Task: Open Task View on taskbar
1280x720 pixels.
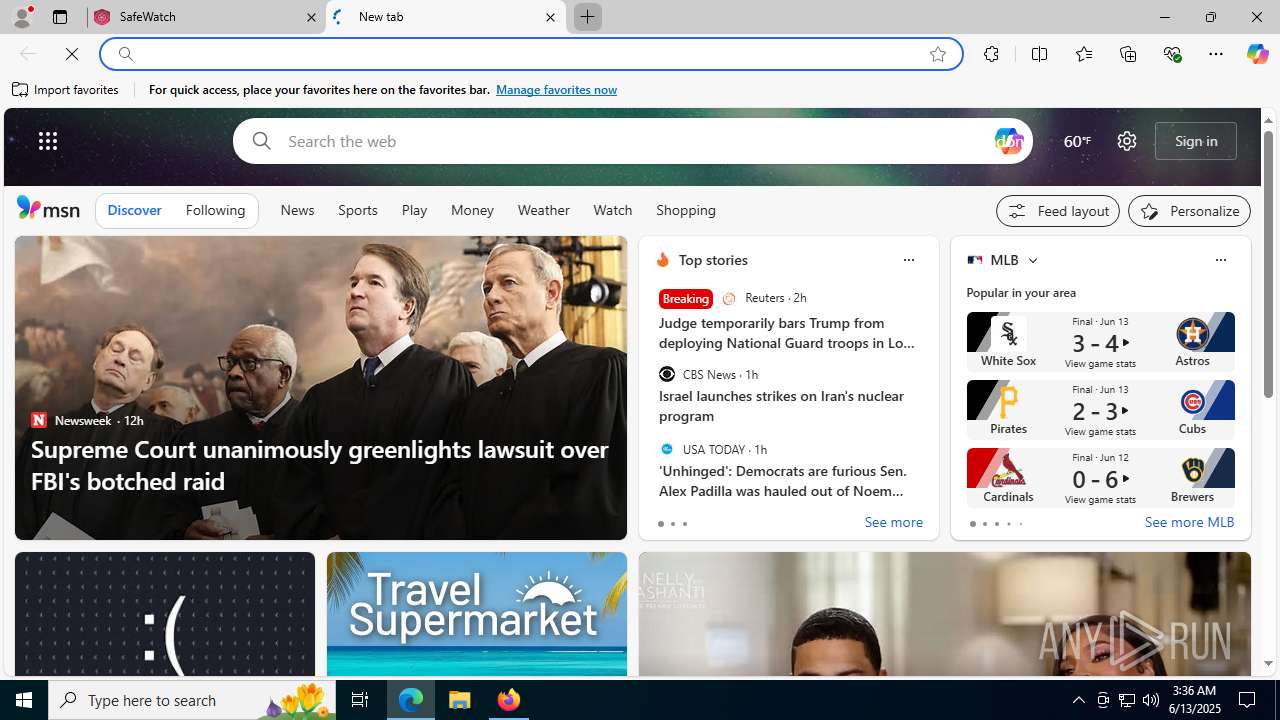Action: pos(360,700)
